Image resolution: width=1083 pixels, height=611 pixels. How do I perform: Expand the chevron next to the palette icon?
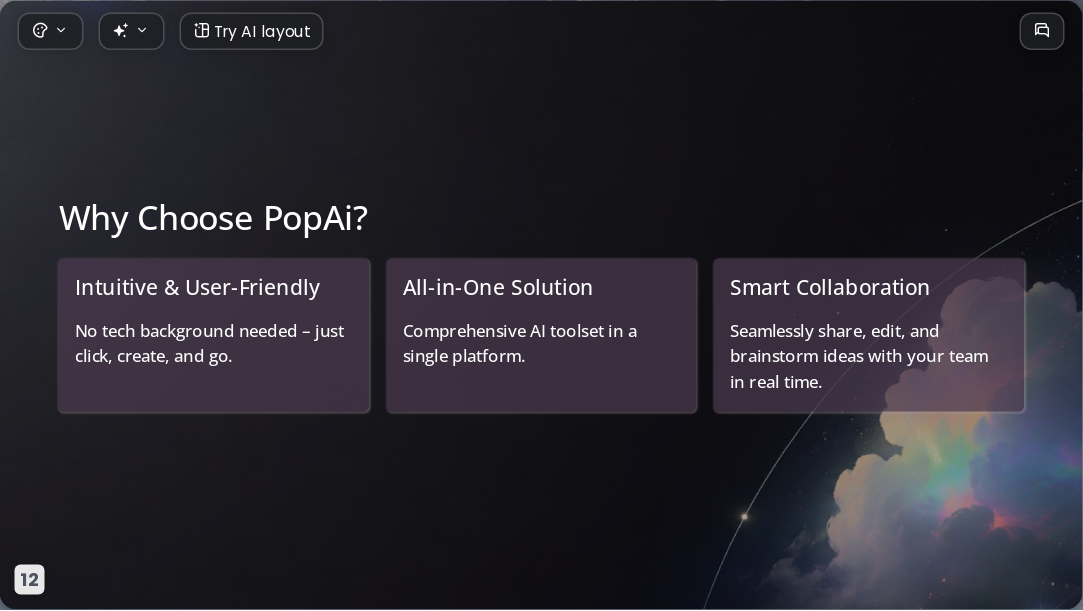click(x=61, y=30)
